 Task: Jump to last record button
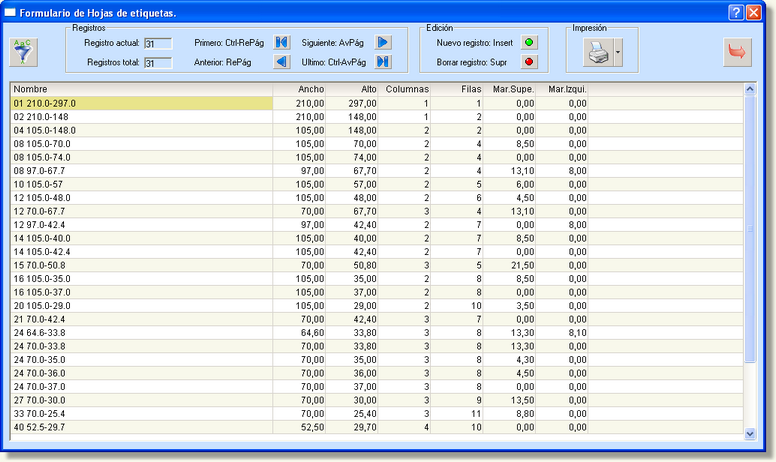pyautogui.click(x=383, y=62)
